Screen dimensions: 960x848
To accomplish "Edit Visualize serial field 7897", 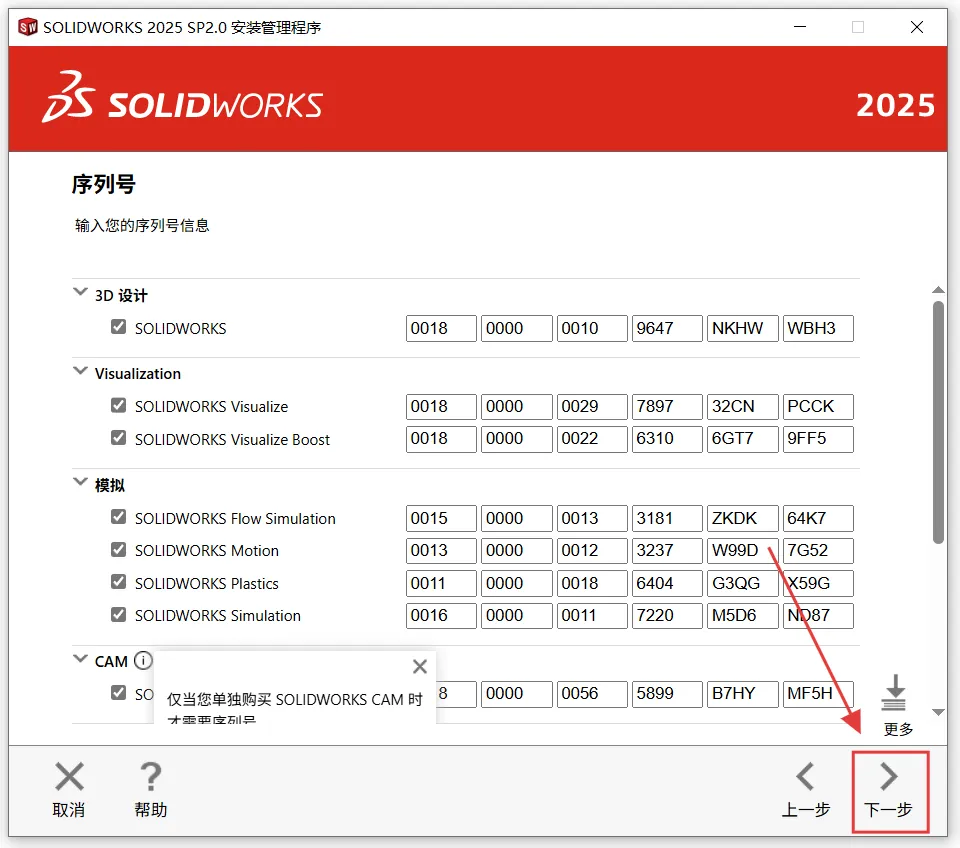I will tap(667, 407).
